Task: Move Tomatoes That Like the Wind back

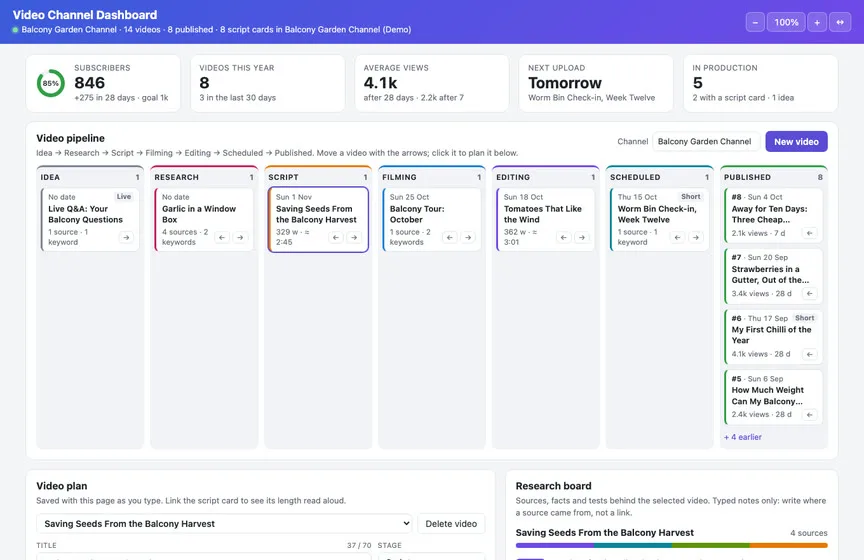Action: tap(564, 238)
